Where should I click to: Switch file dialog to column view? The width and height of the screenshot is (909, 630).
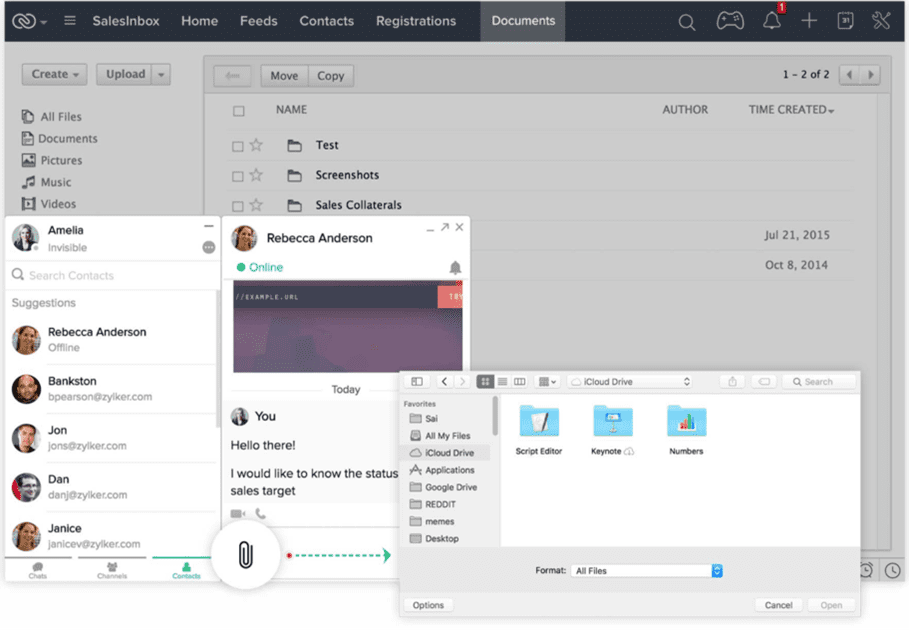click(x=519, y=381)
